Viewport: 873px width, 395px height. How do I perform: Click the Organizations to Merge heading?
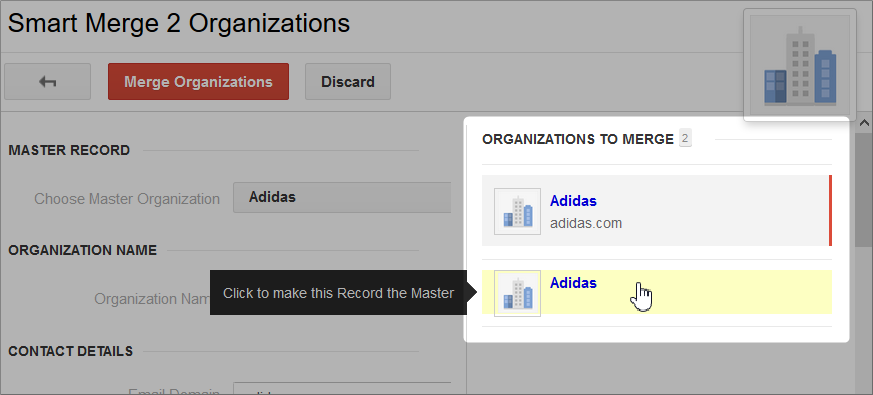pyautogui.click(x=578, y=139)
